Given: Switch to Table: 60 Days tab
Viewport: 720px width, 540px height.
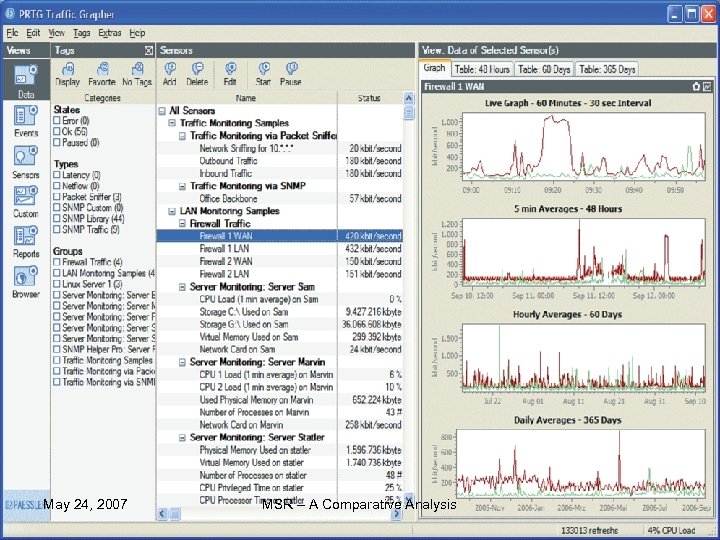Looking at the screenshot, I should 544,69.
